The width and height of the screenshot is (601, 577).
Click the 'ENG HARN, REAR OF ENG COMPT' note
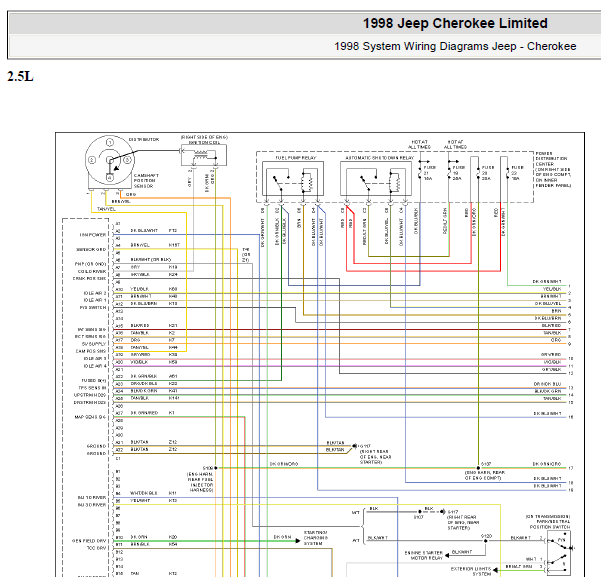click(485, 475)
